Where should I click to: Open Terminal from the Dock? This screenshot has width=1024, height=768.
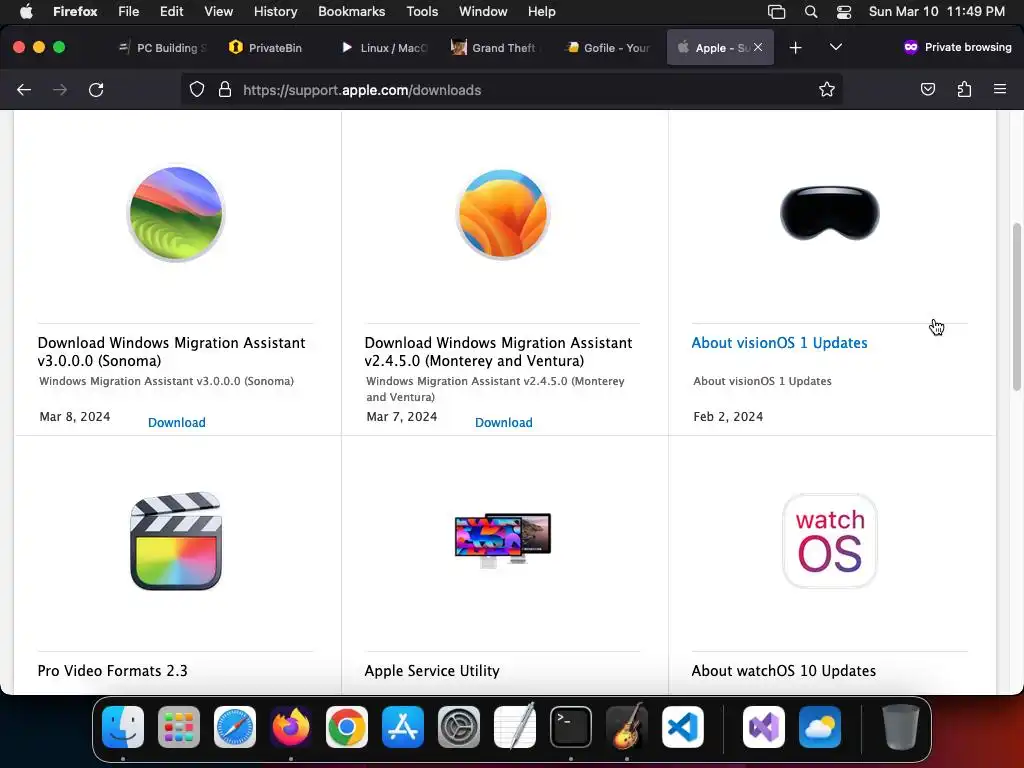click(x=571, y=727)
